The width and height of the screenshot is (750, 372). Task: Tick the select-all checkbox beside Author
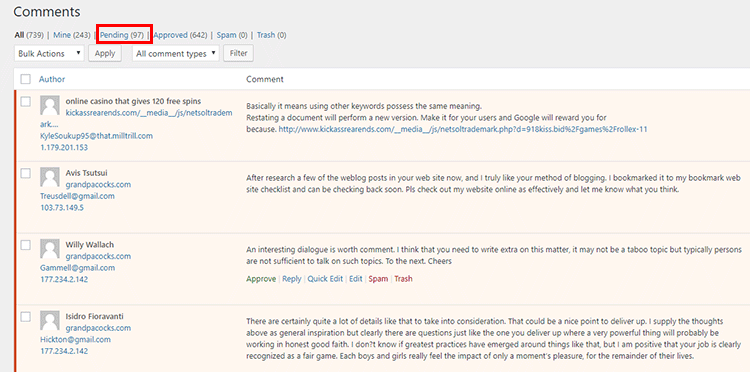tap(26, 79)
